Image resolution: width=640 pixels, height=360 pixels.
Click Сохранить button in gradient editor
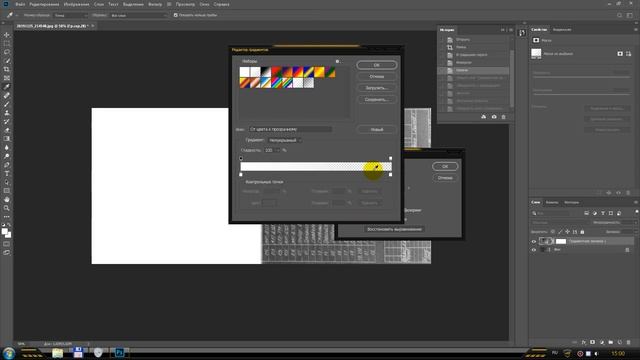(376, 99)
